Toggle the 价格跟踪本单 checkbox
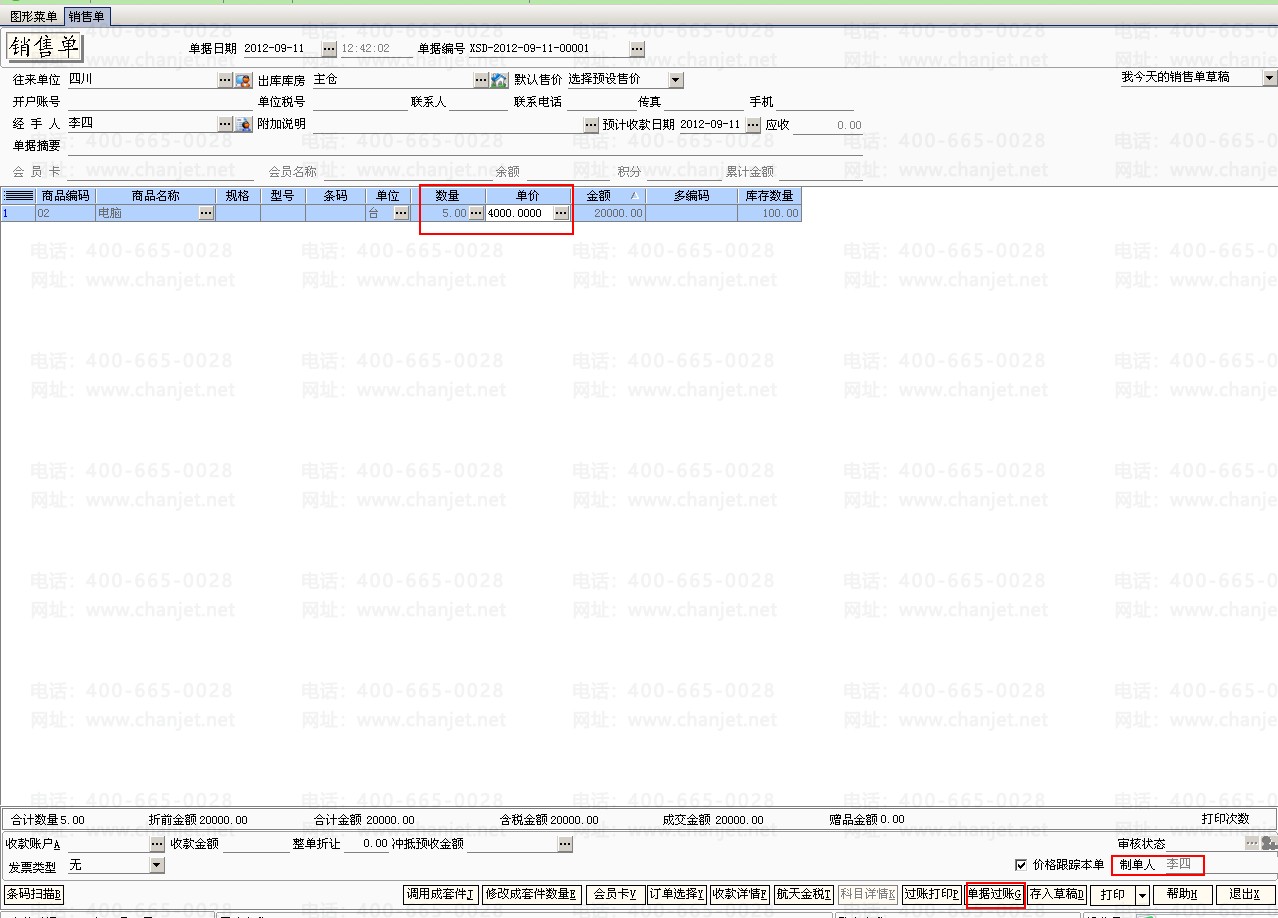This screenshot has width=1278, height=918. click(1021, 865)
